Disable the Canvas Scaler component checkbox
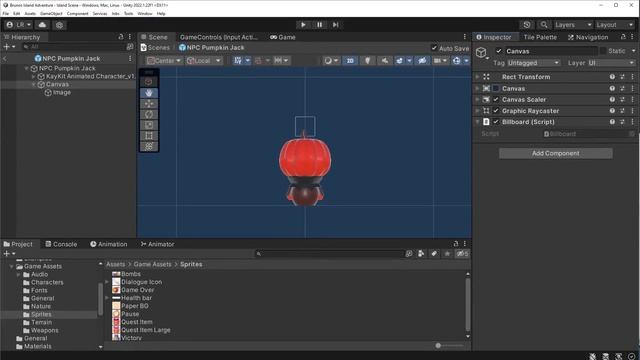Viewport: 640px width, 360px height. pyautogui.click(x=496, y=100)
